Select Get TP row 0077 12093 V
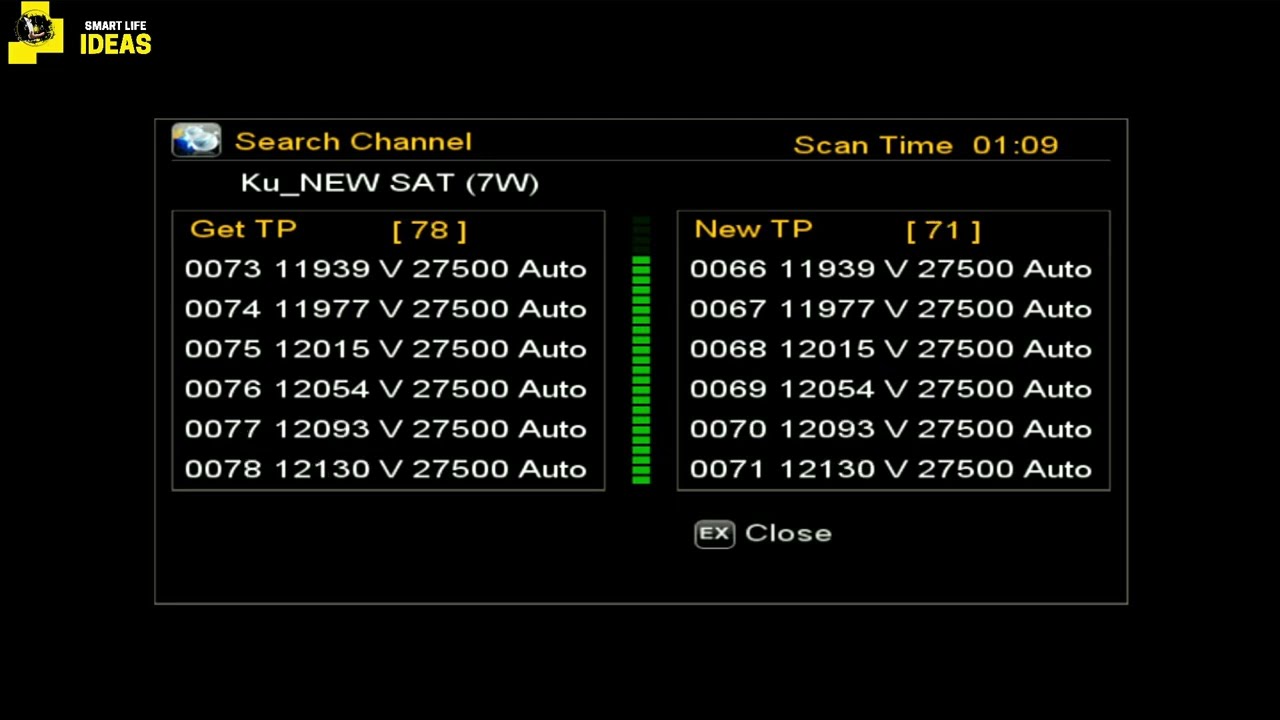Screen dimensions: 1280x720 click(386, 429)
